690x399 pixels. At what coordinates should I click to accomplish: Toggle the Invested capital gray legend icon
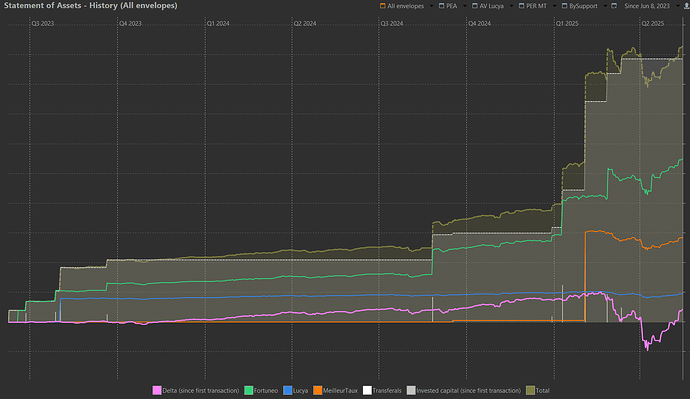point(411,391)
